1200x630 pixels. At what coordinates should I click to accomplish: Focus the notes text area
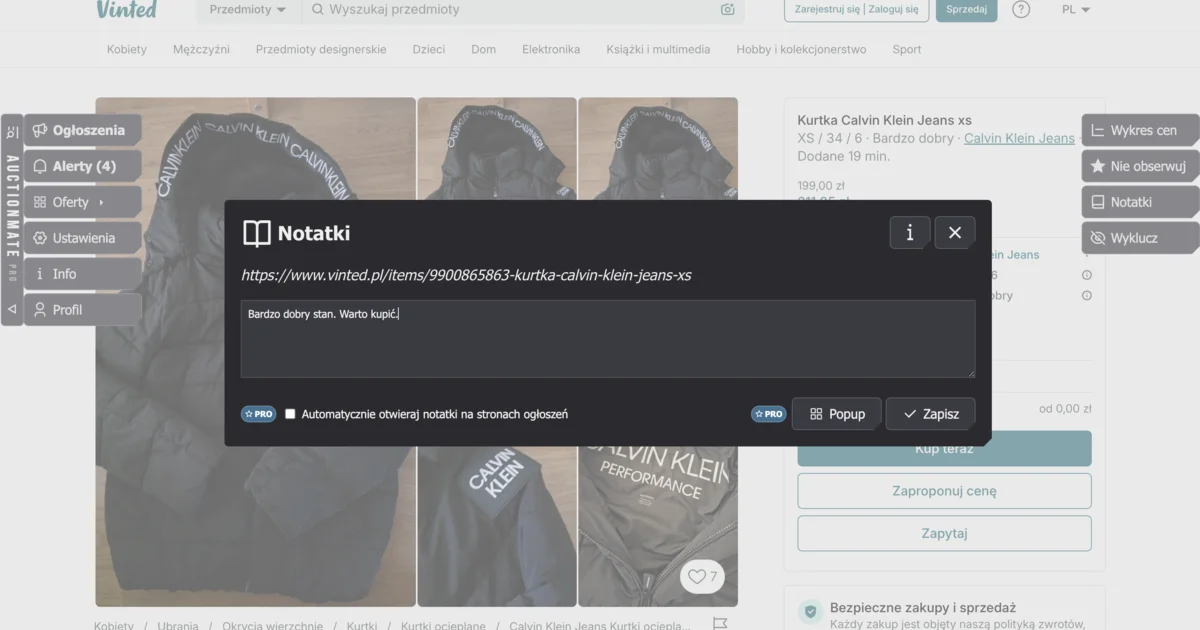click(608, 339)
